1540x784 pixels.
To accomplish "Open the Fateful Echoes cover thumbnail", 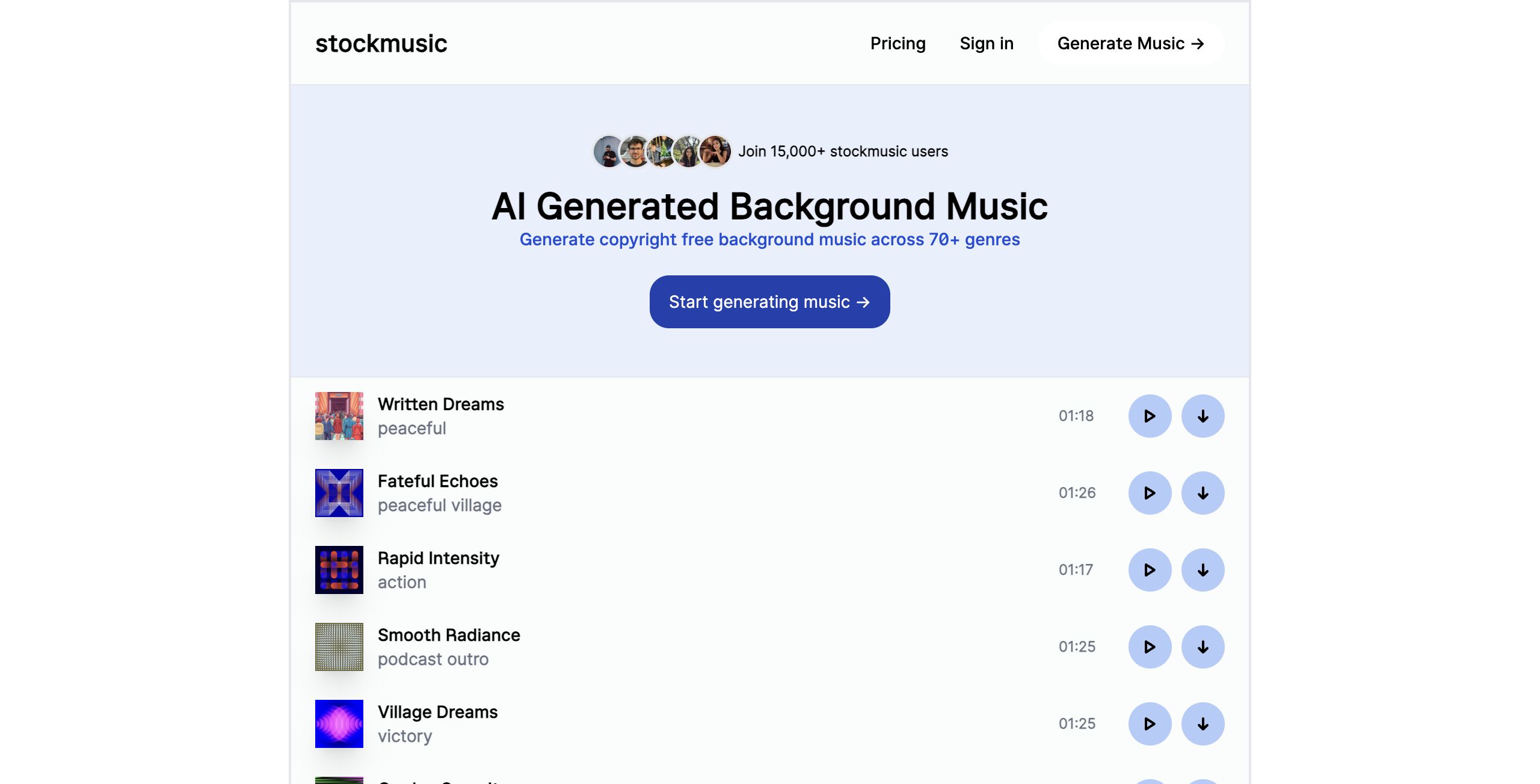I will tap(339, 493).
